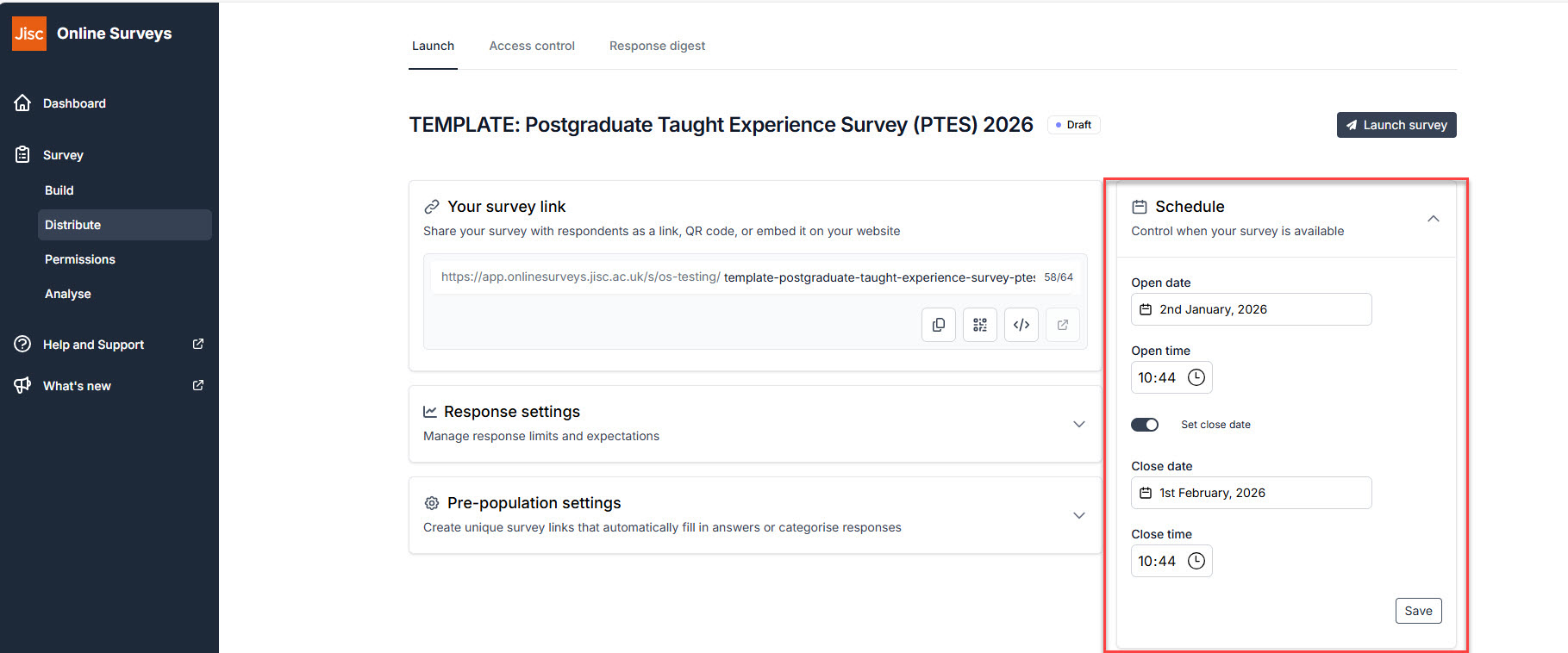Image resolution: width=1568 pixels, height=653 pixels.
Task: Switch to the Response digest tab
Action: [x=657, y=47]
